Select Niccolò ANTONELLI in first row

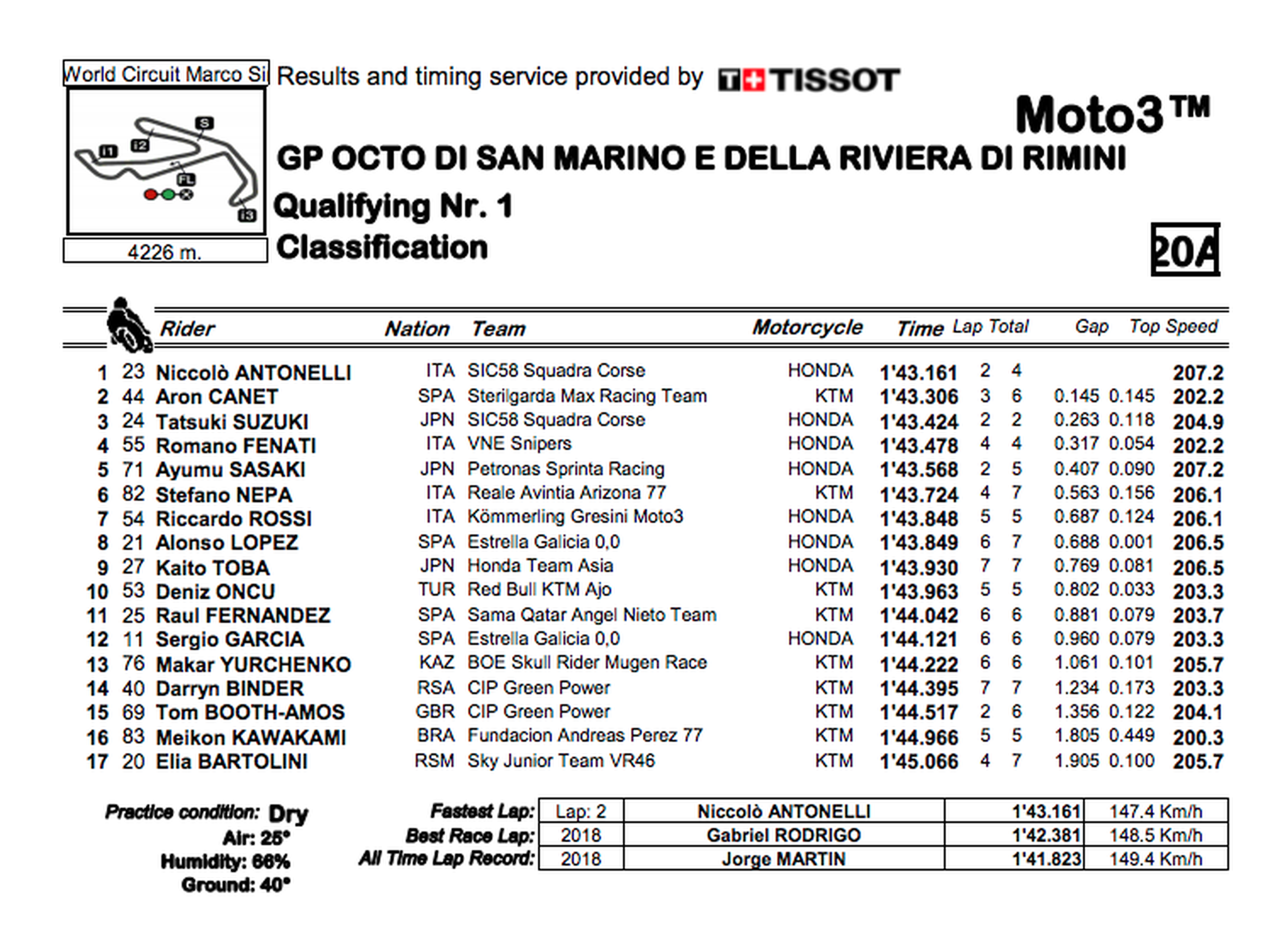[253, 373]
